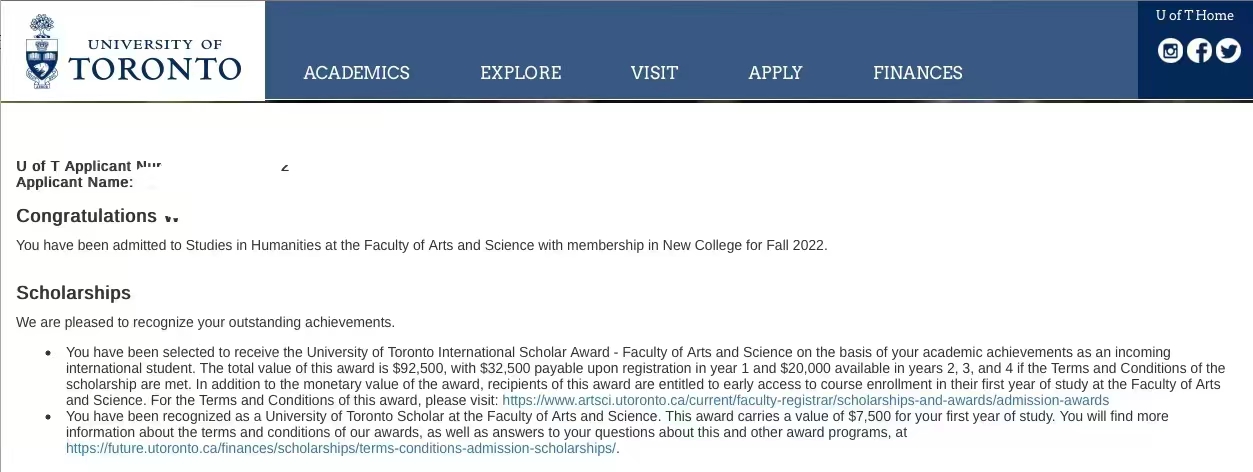1253x472 pixels.
Task: Click the admission sentence mentioning New College
Action: tap(421, 245)
